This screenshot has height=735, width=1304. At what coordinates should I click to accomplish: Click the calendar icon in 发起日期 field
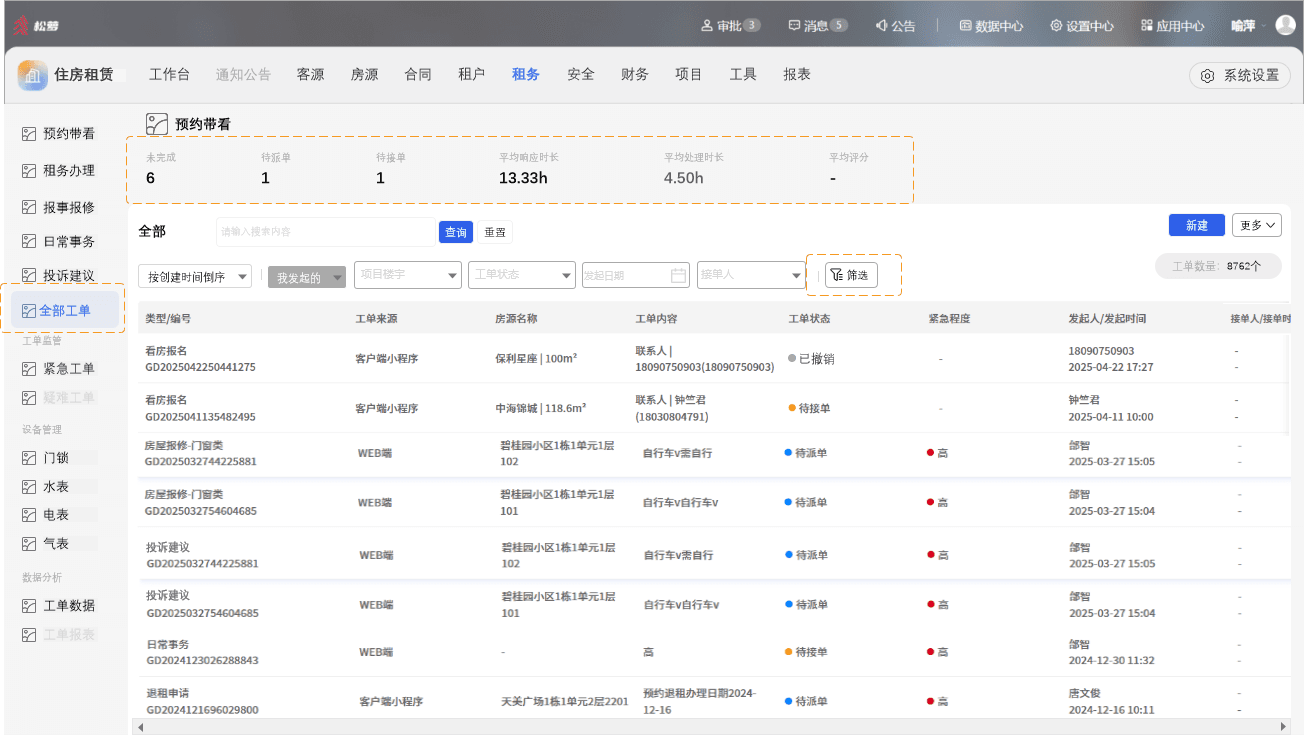pos(678,275)
